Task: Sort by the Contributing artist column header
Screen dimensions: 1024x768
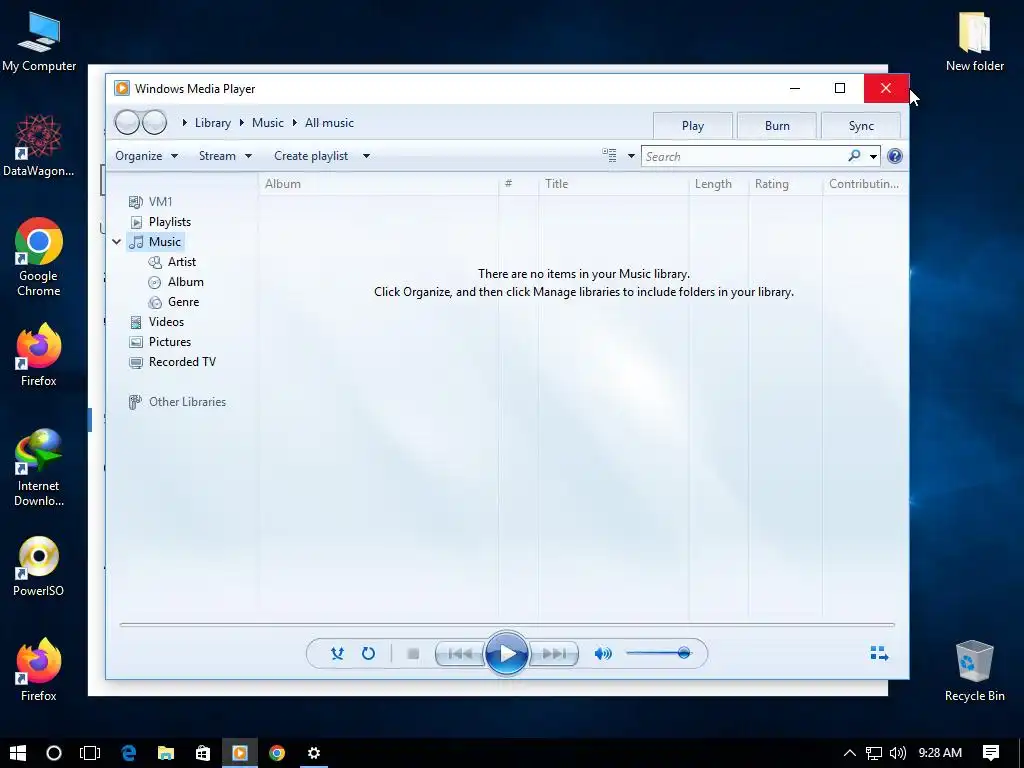Action: tap(864, 184)
